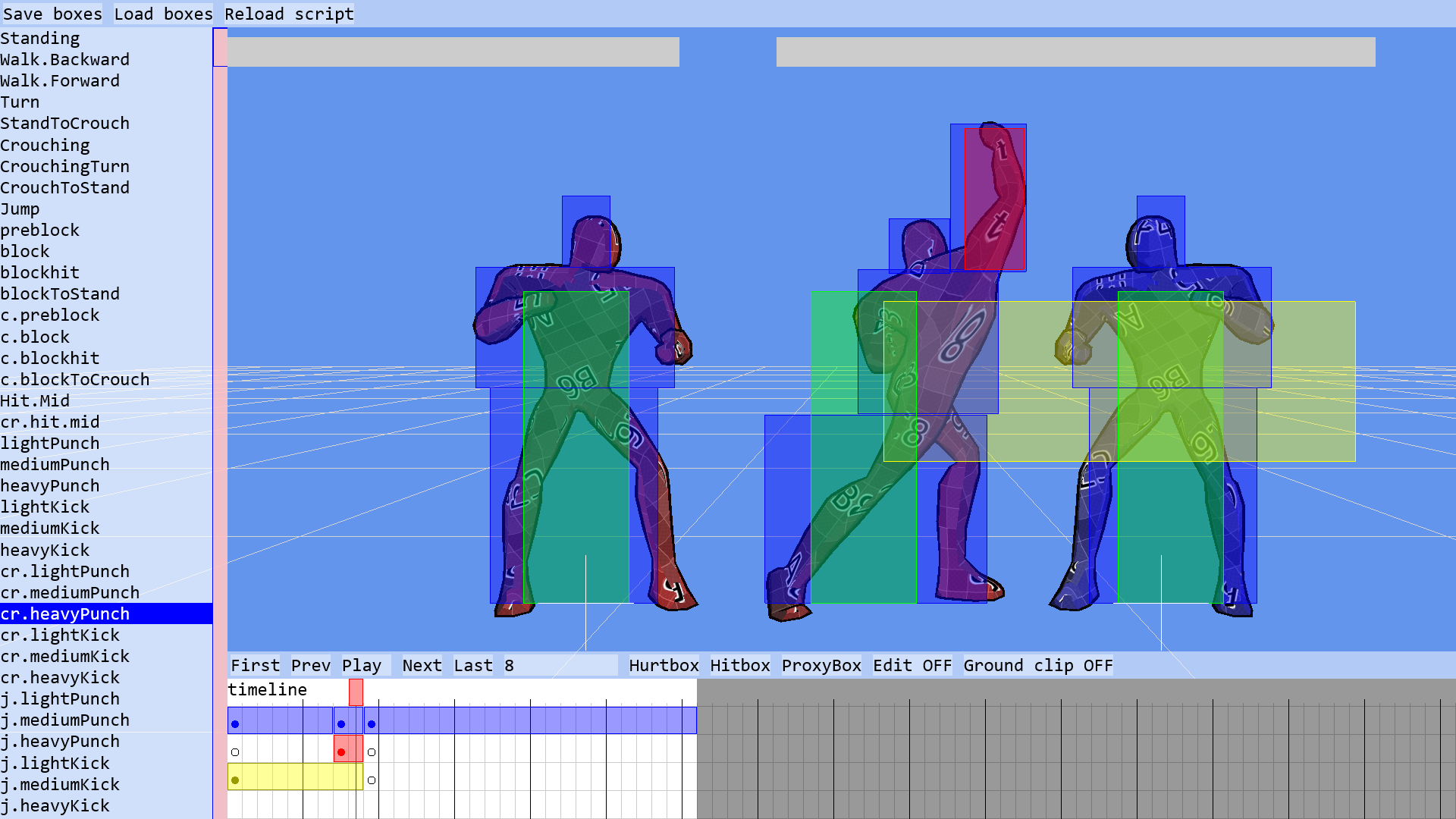1456x819 pixels.
Task: Toggle Hurtbox display
Action: coord(664,665)
